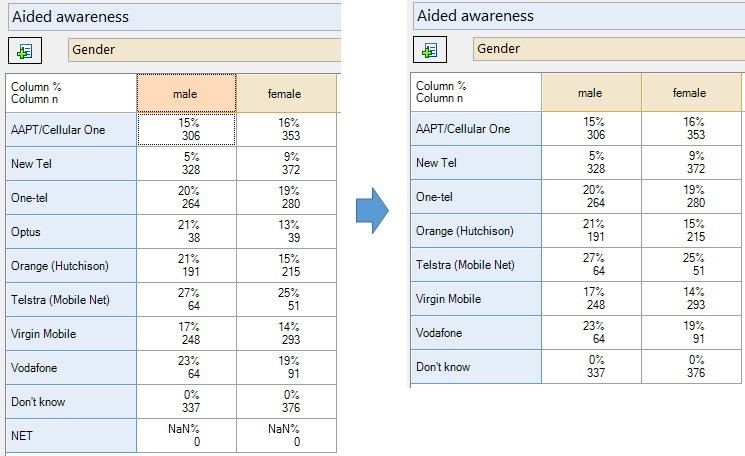The height and width of the screenshot is (456, 745).
Task: Click the add-table icon in left panel
Action: pos(25,50)
